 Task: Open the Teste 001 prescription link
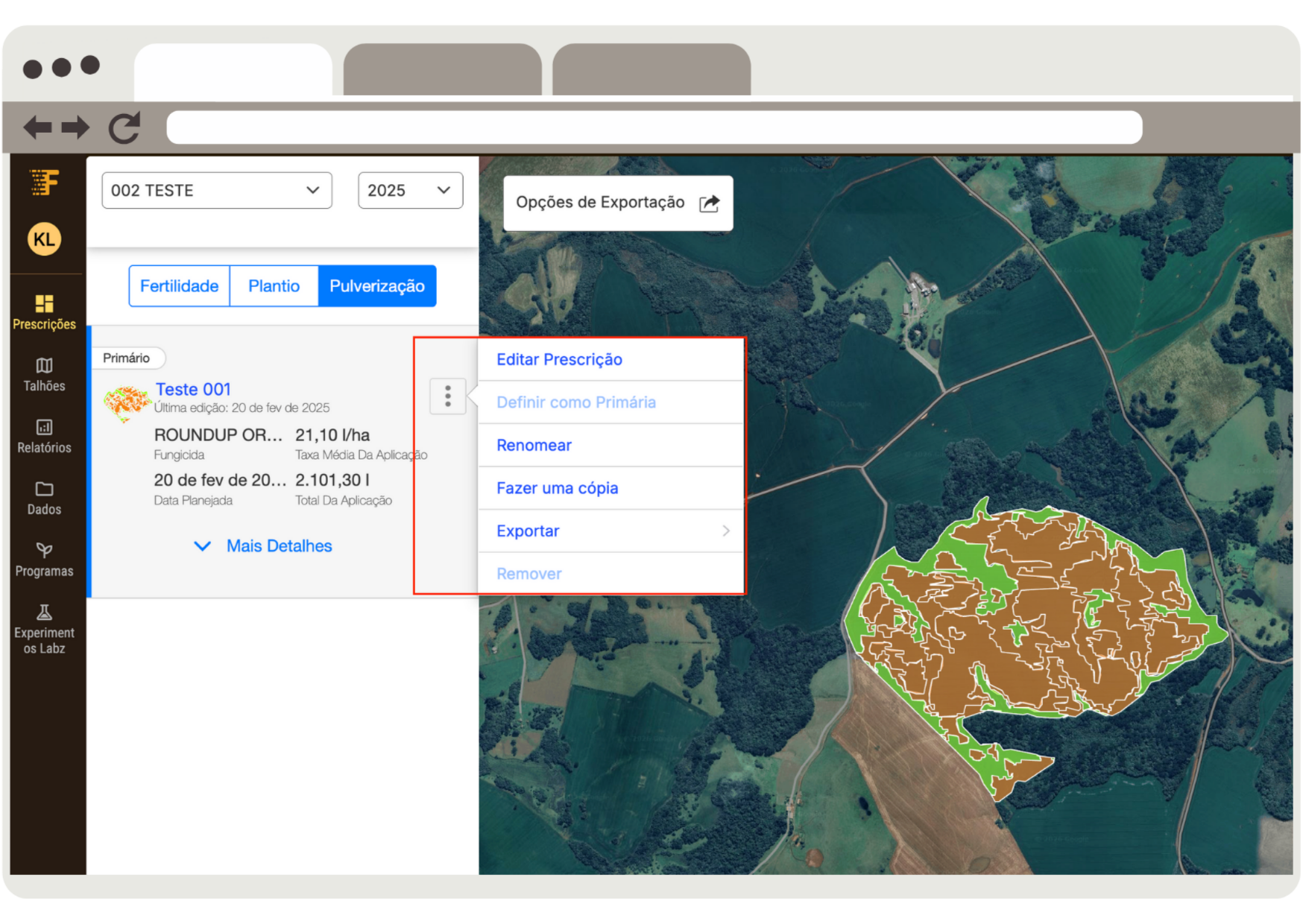pyautogui.click(x=193, y=389)
